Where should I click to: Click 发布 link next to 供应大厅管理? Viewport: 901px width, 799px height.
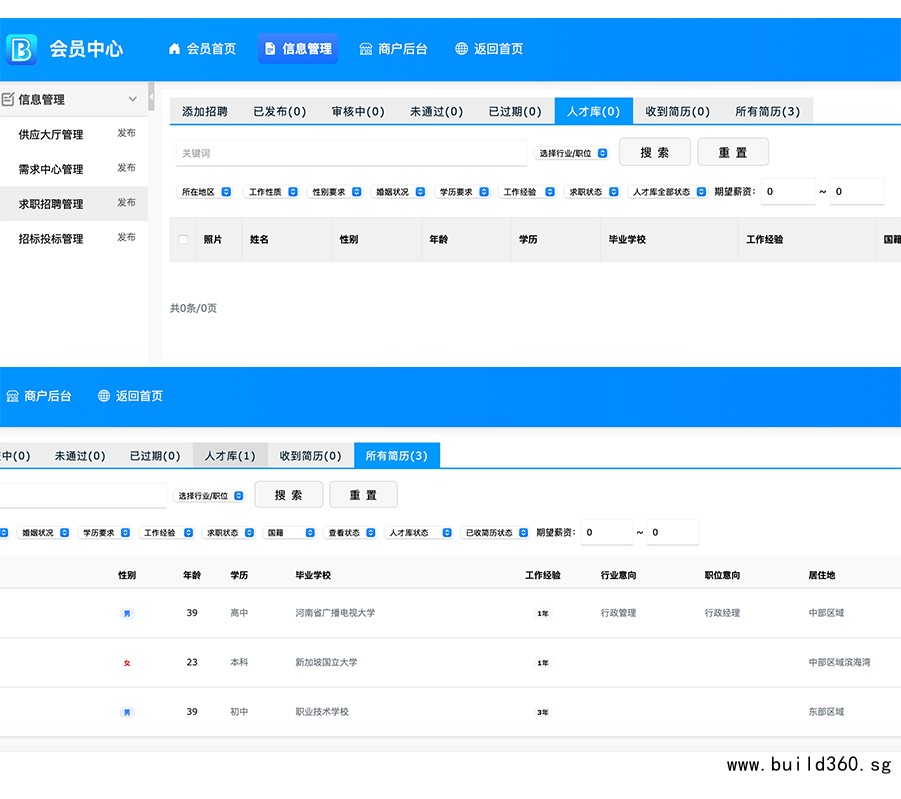(126, 133)
